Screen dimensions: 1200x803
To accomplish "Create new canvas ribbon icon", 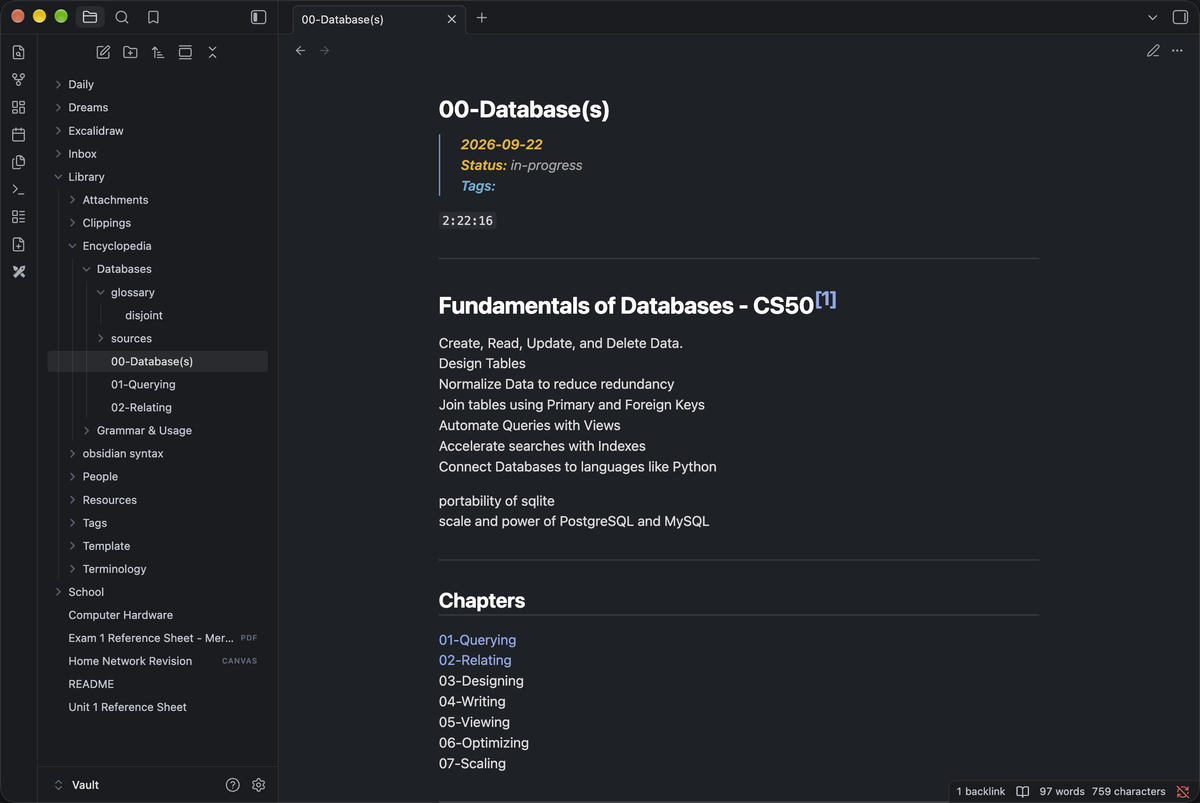I will pyautogui.click(x=18, y=107).
